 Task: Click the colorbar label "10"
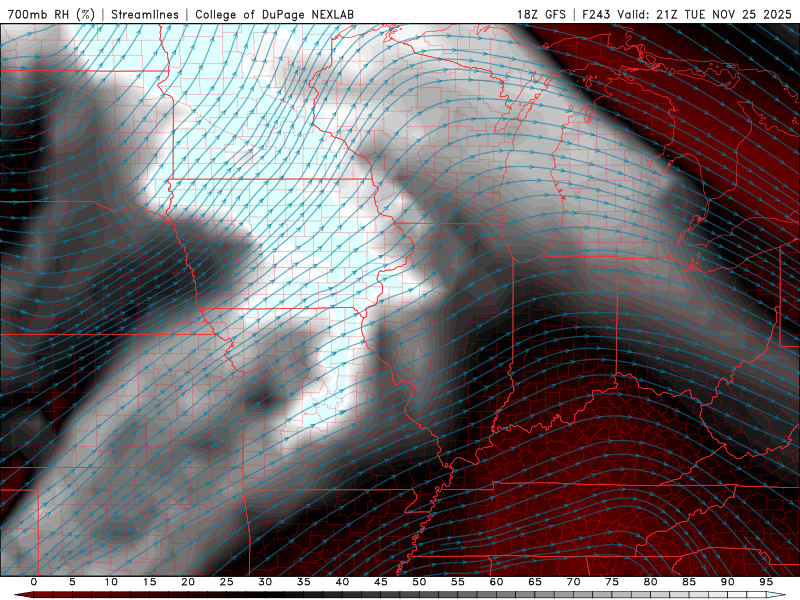point(111,582)
